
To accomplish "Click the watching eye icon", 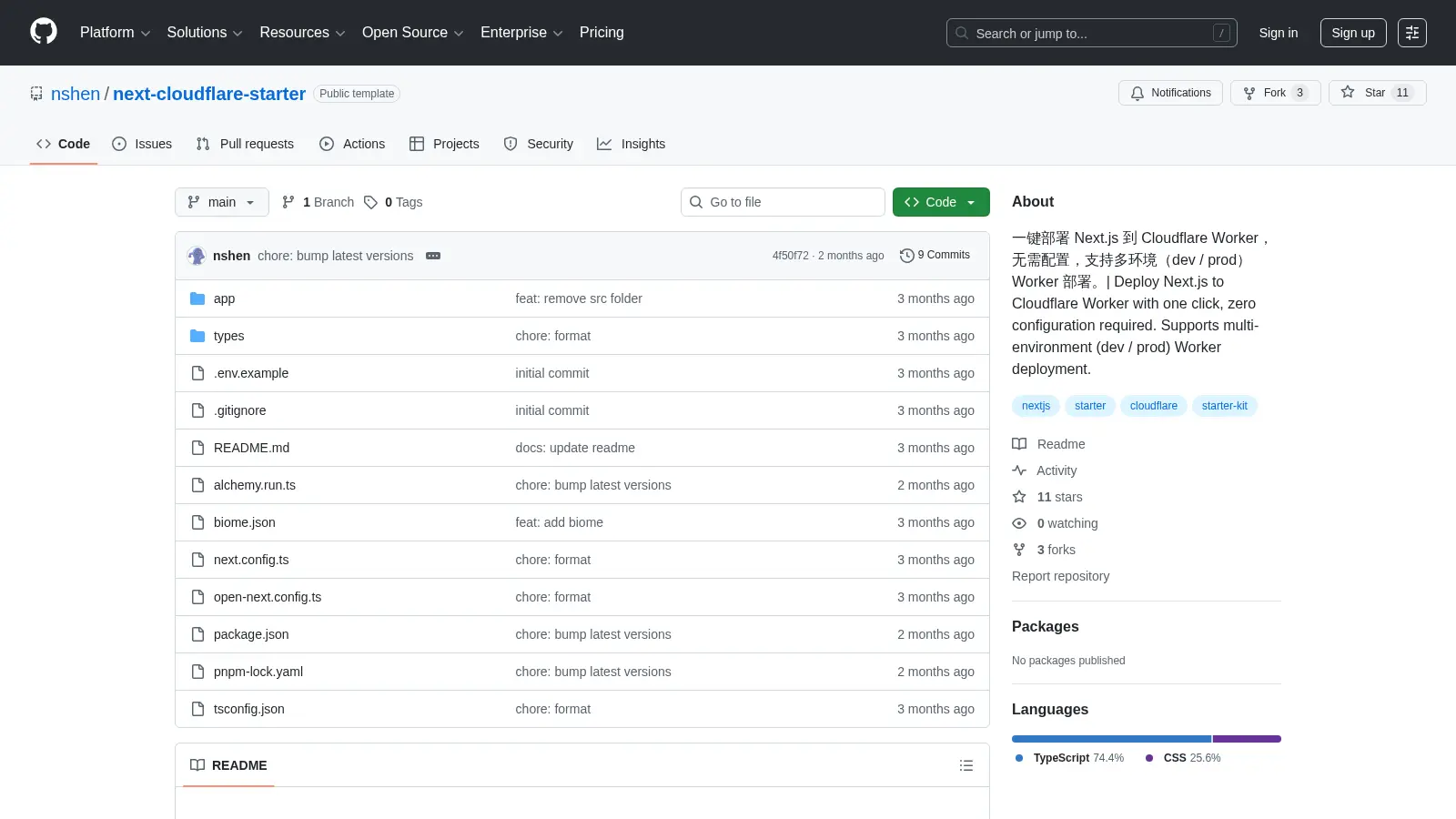I will 1019,523.
